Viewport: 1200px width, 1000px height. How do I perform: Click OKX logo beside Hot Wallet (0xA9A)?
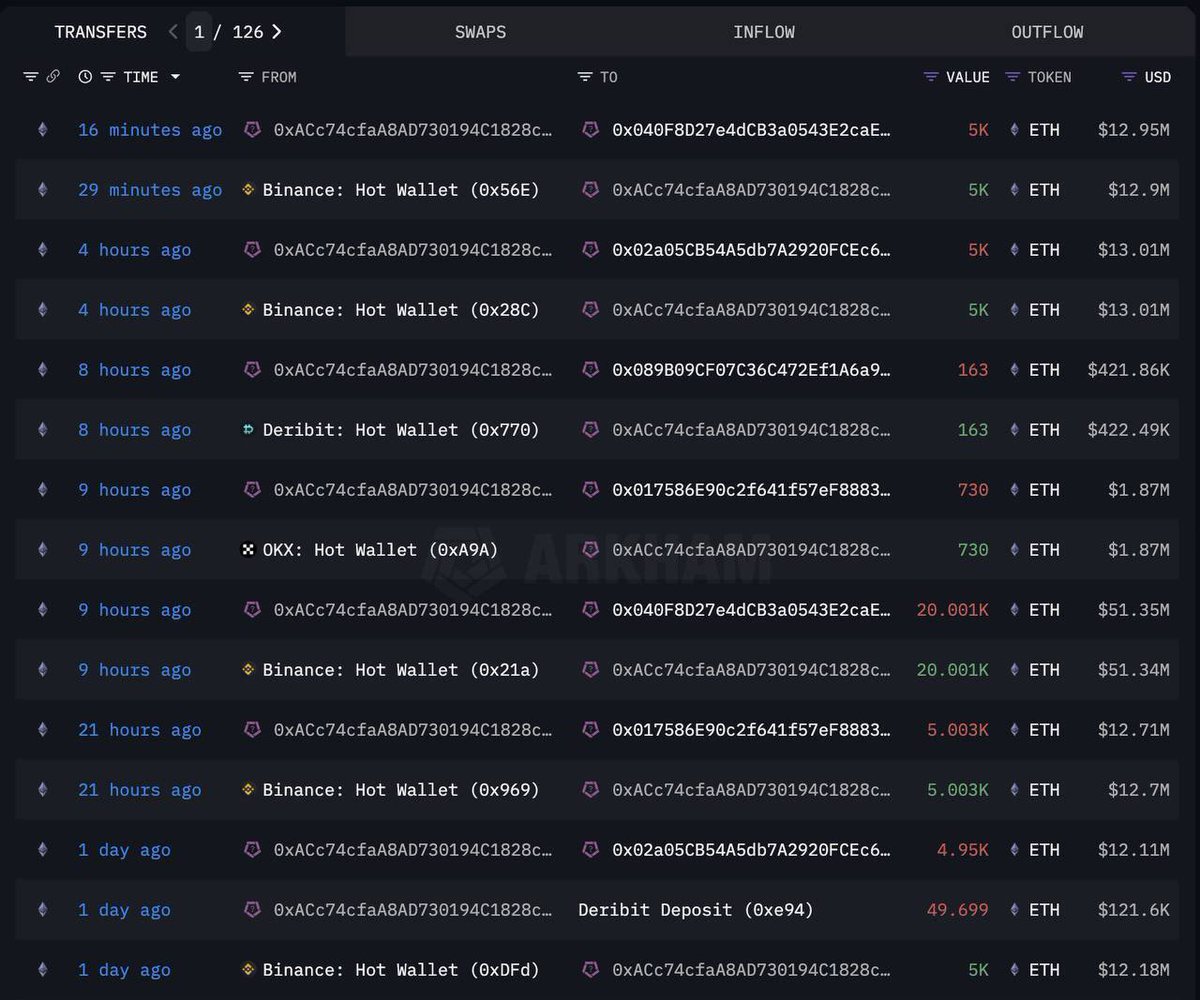click(x=249, y=550)
